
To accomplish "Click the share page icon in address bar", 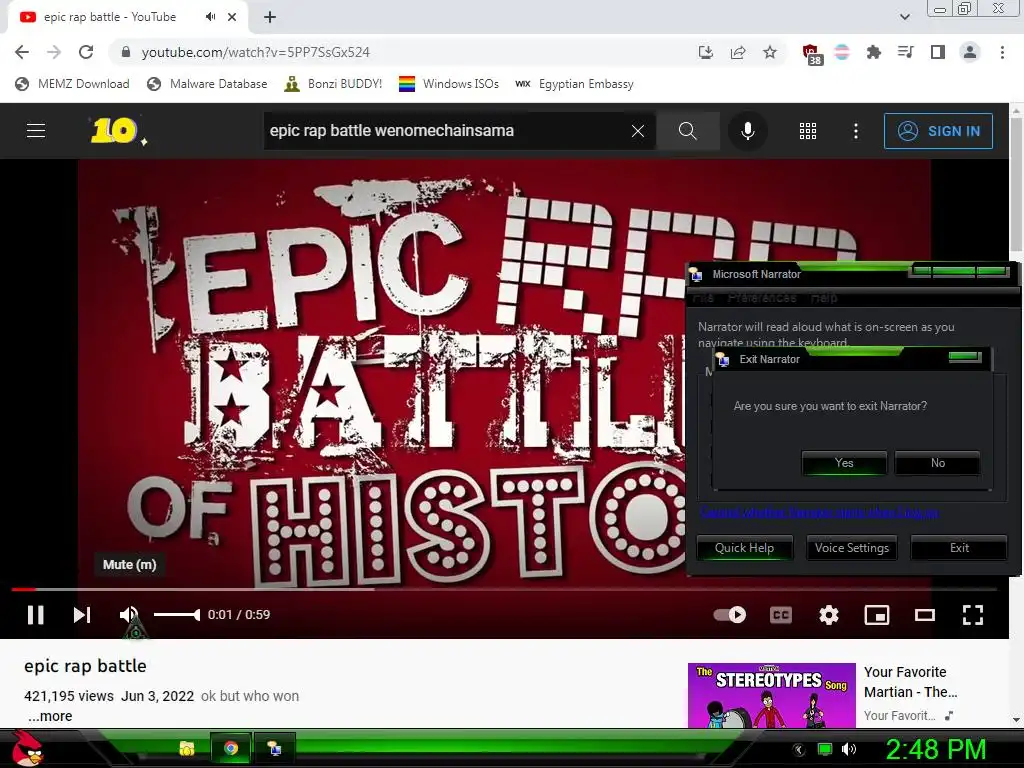I will 738,52.
